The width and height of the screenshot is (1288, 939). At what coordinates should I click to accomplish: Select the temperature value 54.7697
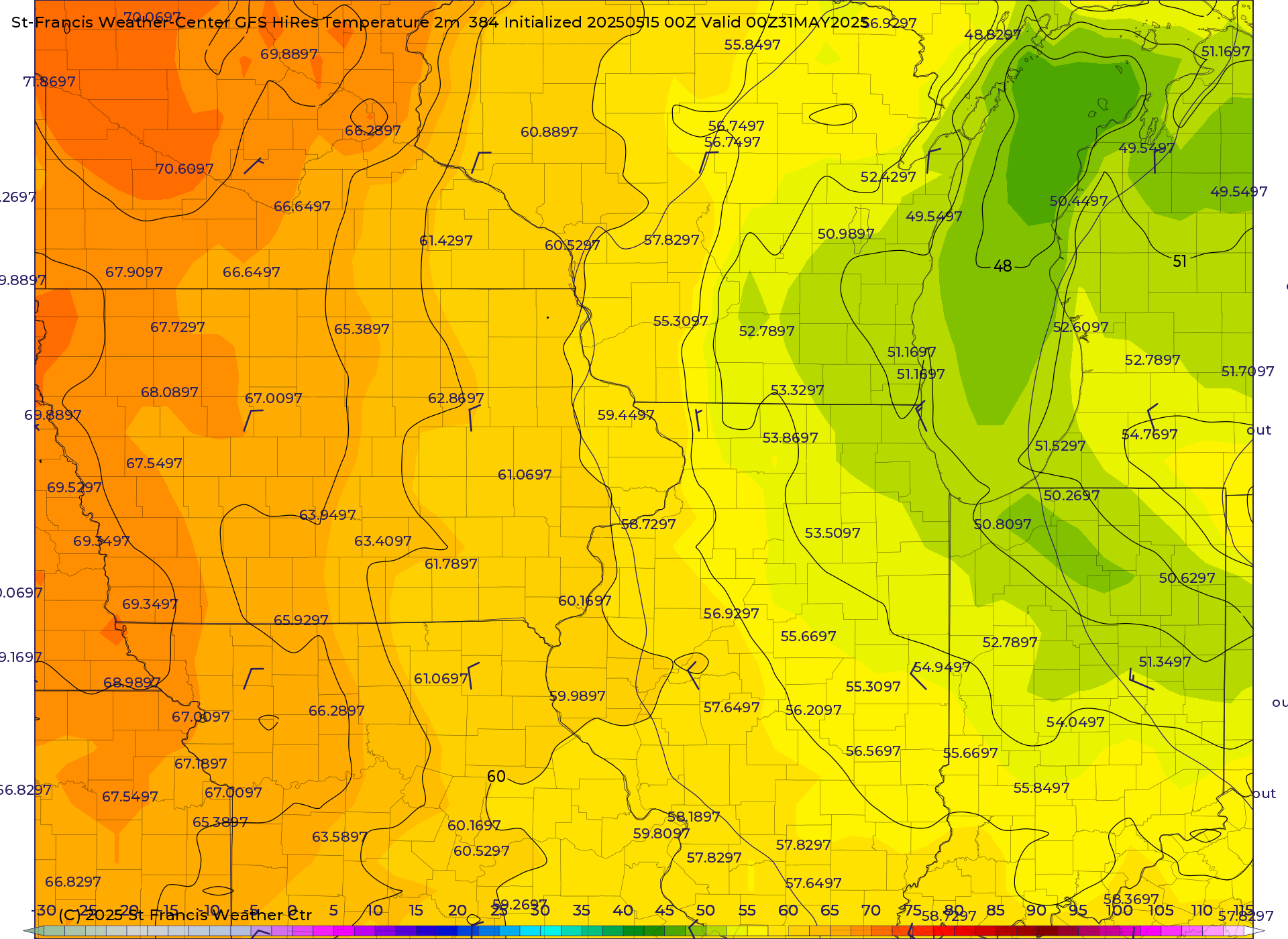click(x=1150, y=435)
